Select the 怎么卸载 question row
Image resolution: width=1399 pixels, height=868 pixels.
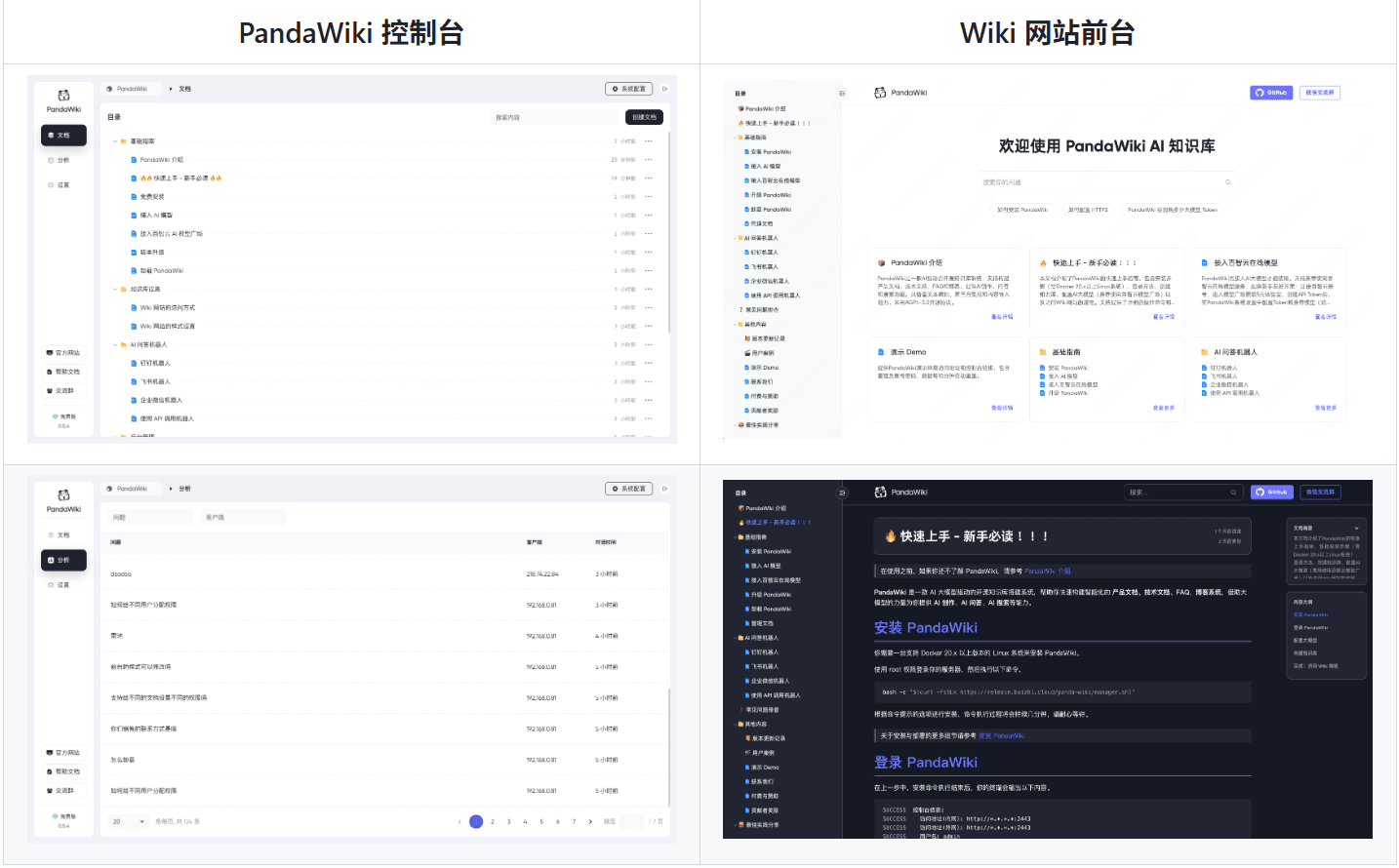tap(387, 760)
